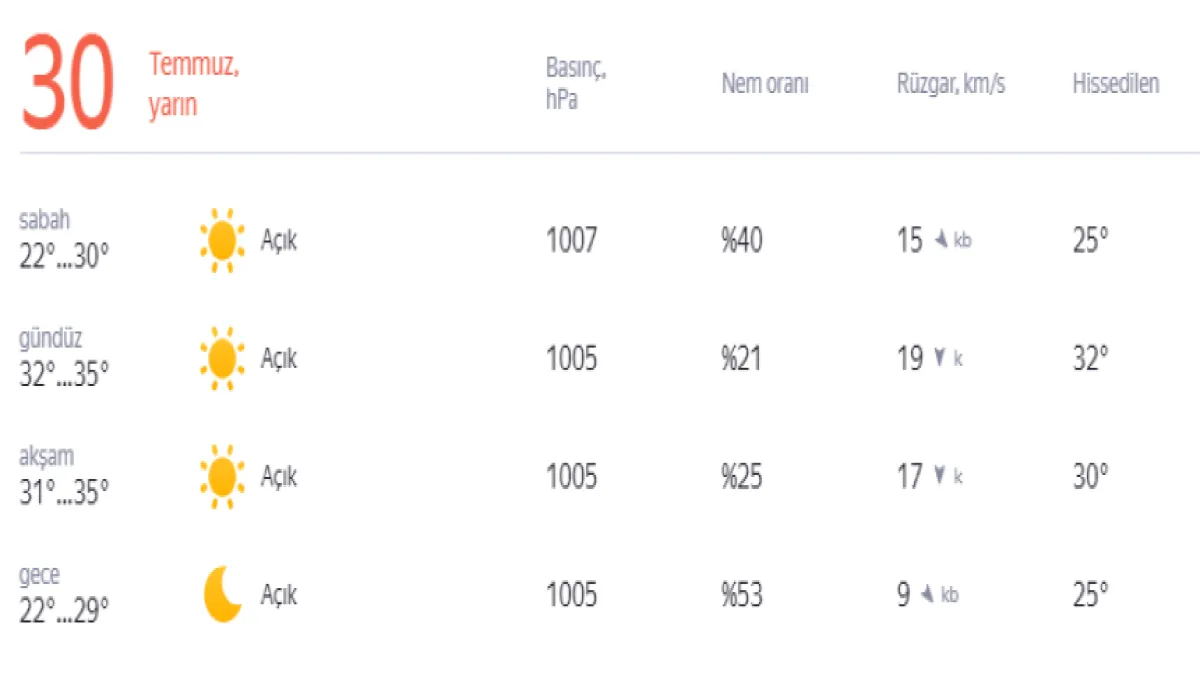
Task: Click the wind direction arrow beside 17
Action: (x=939, y=476)
